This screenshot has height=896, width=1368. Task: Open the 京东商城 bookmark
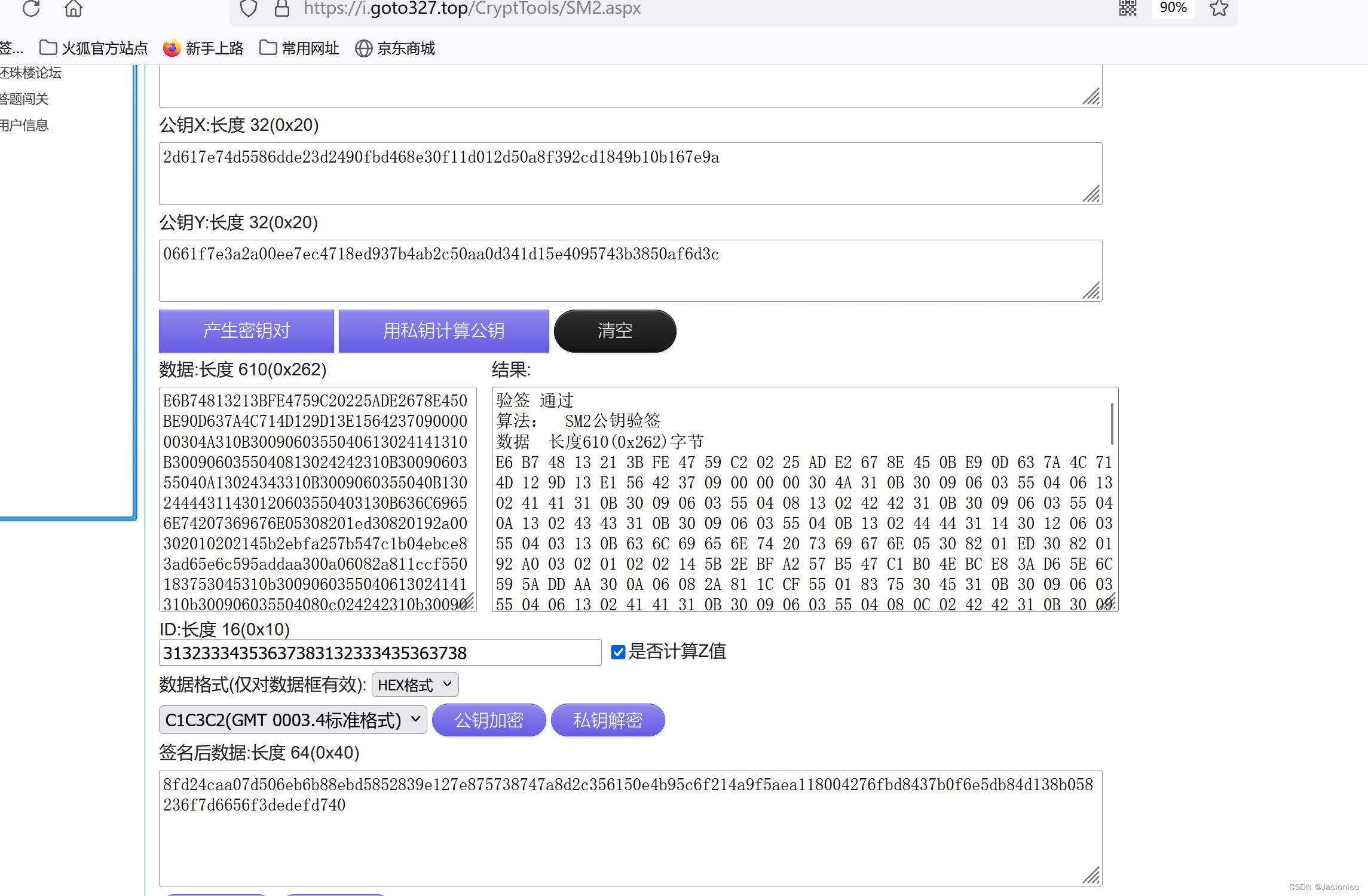[x=395, y=48]
